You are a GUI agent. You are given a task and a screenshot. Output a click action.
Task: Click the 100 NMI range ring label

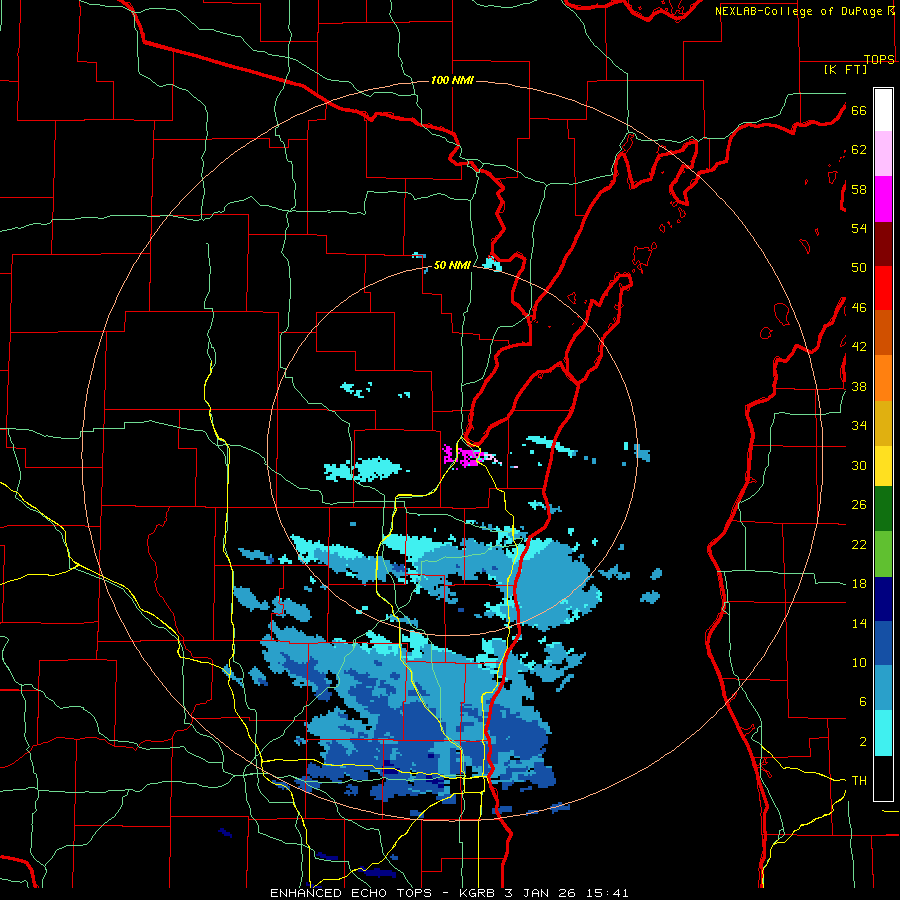(x=452, y=80)
